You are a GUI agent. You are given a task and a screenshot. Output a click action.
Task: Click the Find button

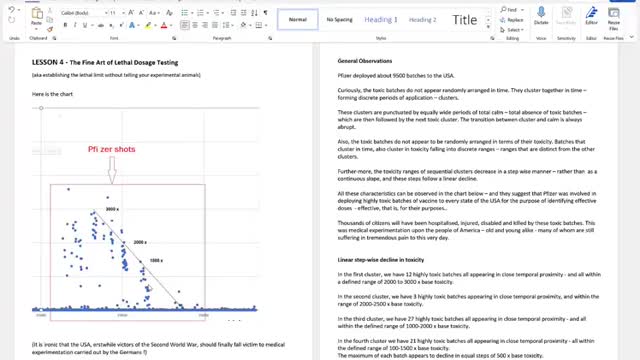[509, 9]
